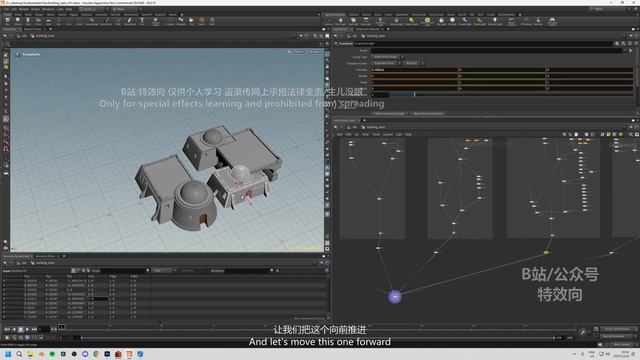The width and height of the screenshot is (640, 360).
Task: Click the parameter search icon
Action: pos(623,43)
